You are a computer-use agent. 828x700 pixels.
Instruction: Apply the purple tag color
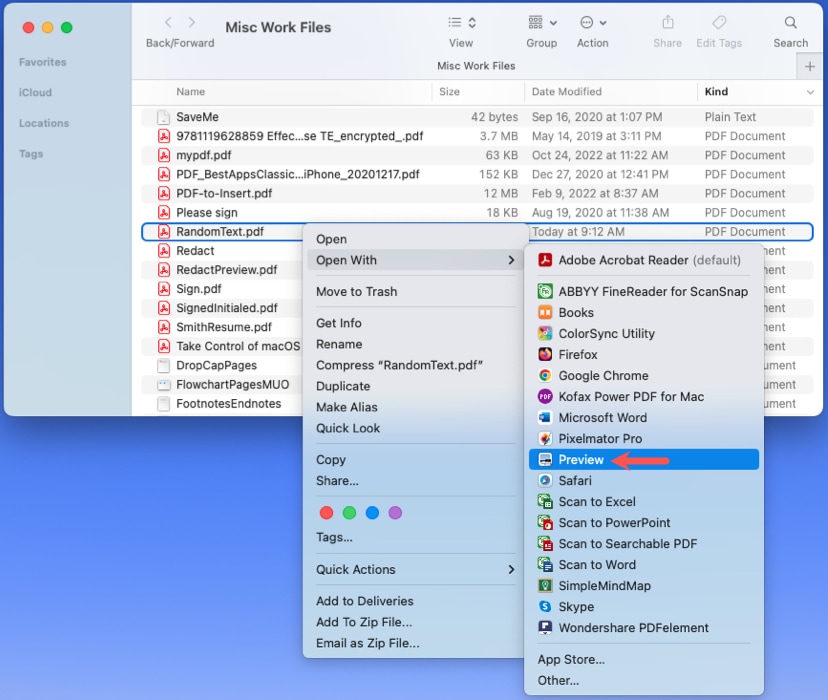point(395,512)
